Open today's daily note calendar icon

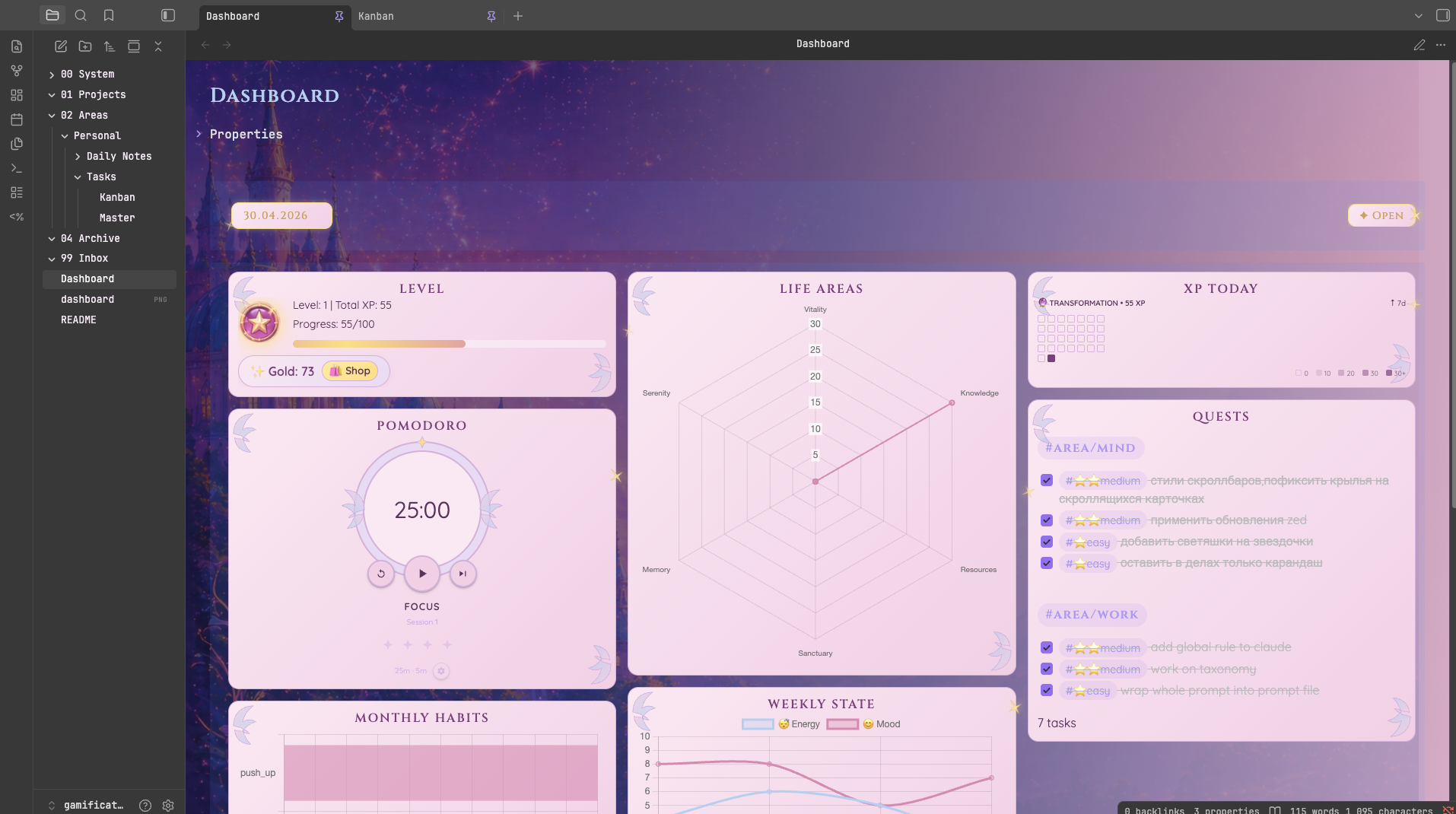point(17,119)
